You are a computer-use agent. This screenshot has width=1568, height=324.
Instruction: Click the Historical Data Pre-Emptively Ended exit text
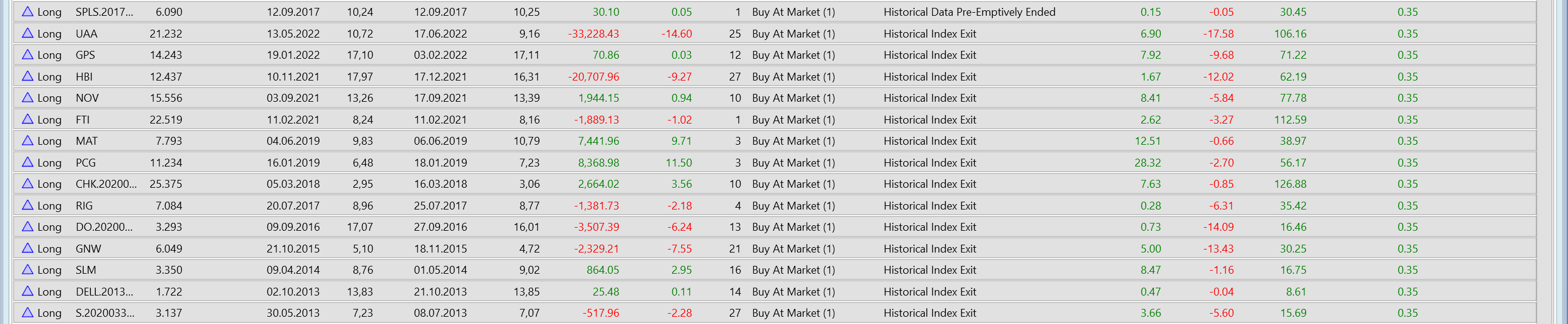point(969,12)
